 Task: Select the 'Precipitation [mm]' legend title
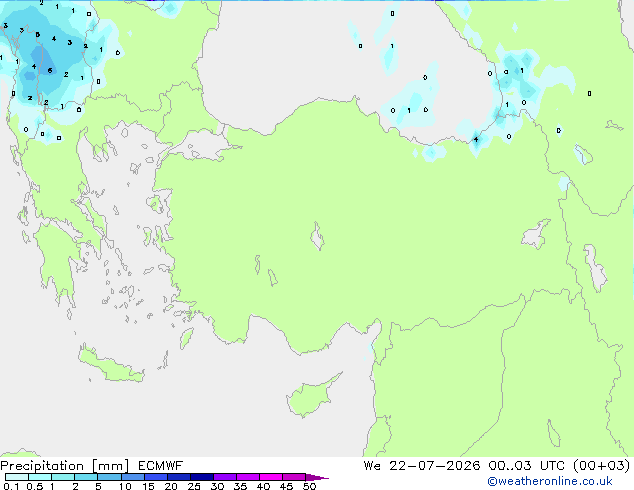tap(64, 466)
